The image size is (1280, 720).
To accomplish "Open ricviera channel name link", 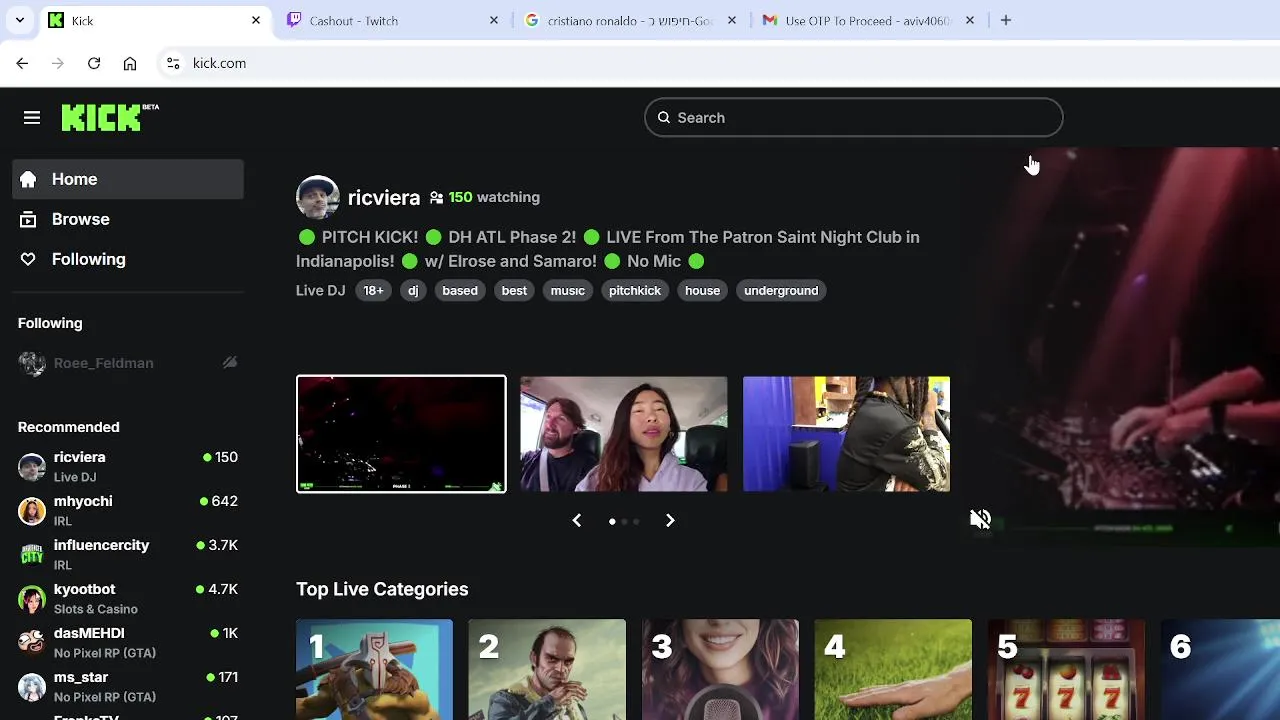I will (384, 198).
